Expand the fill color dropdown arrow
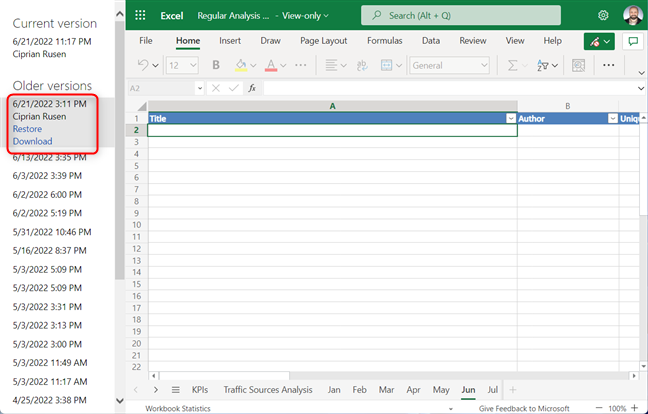 click(253, 65)
